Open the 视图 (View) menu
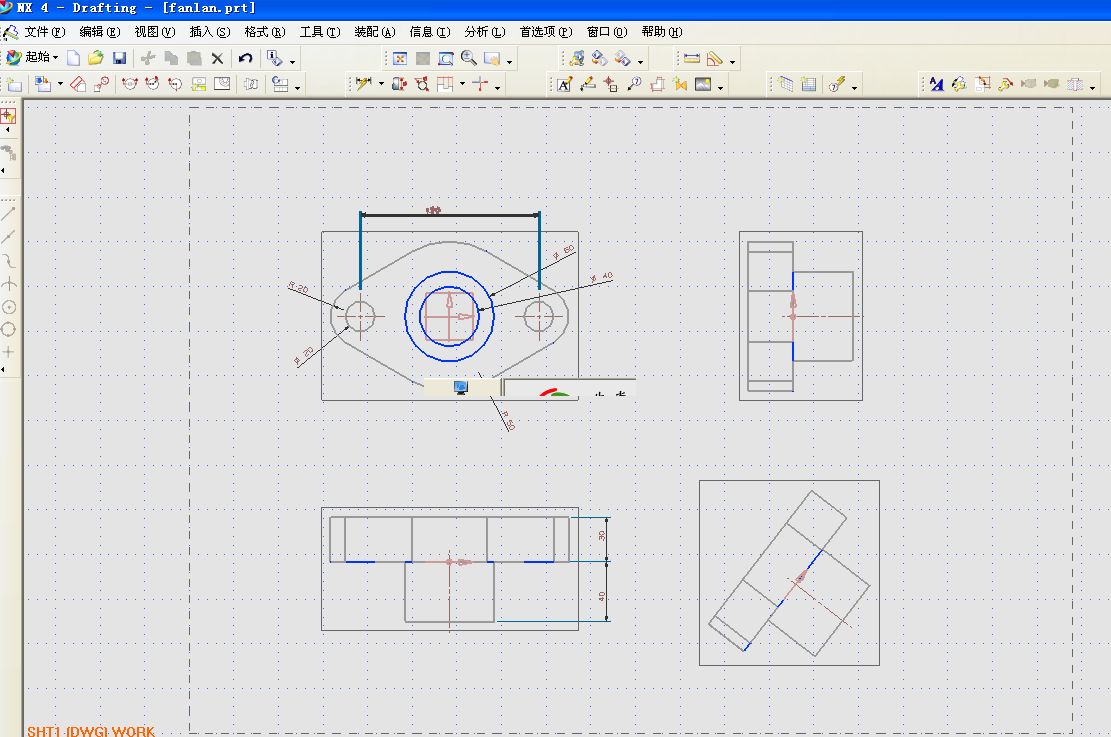Screen dimensions: 1111x737 click(x=154, y=32)
